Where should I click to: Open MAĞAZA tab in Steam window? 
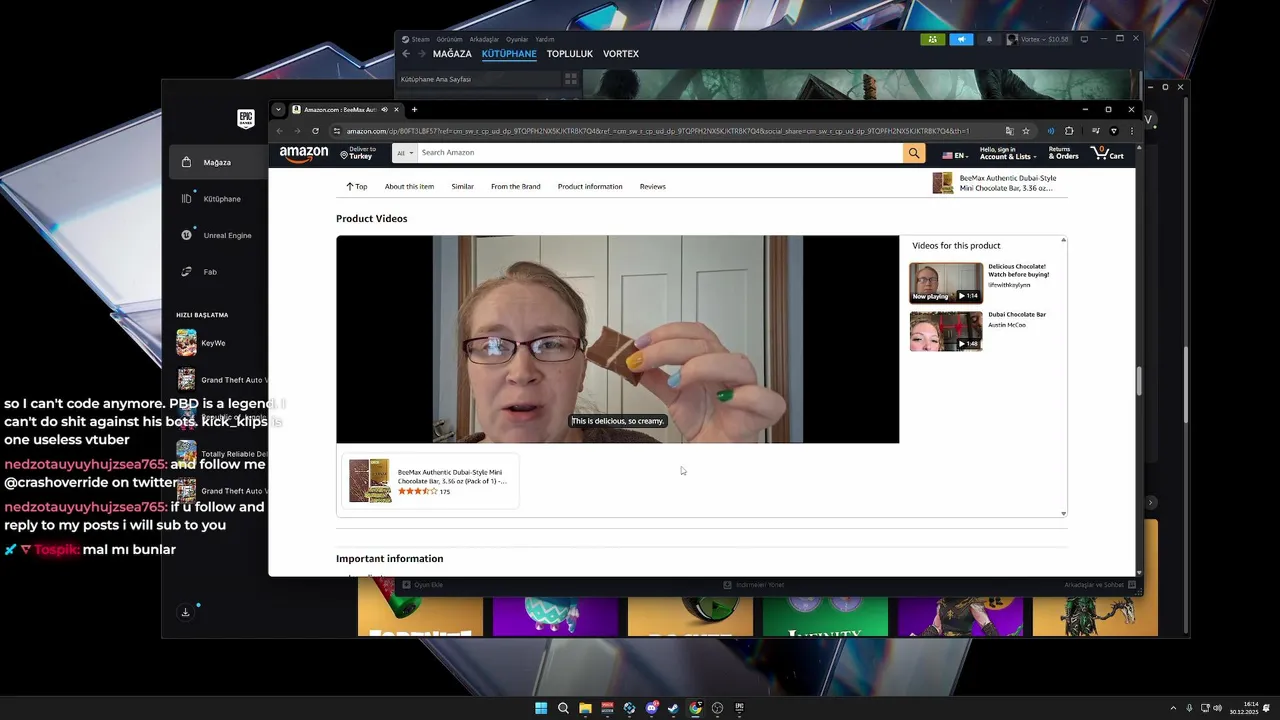452,54
